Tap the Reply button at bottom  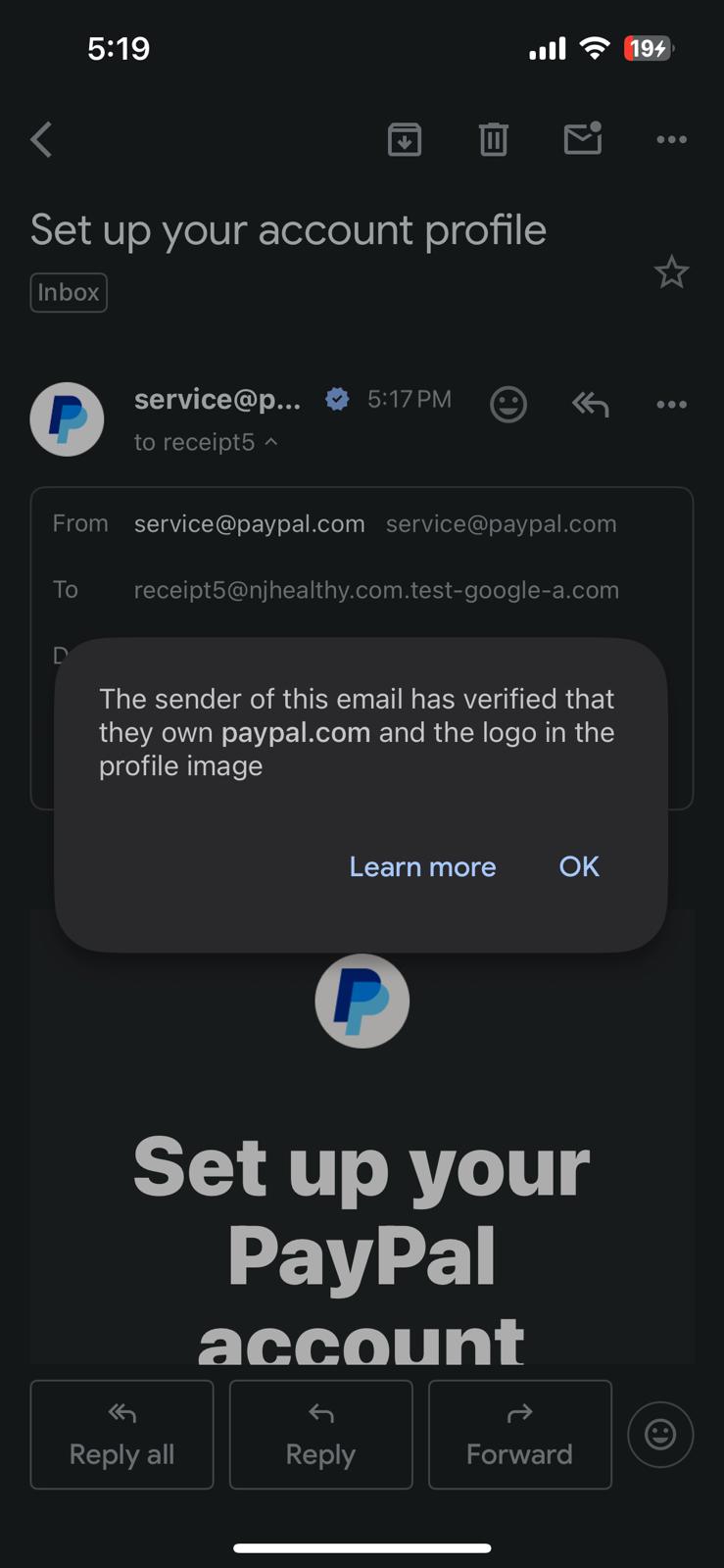pyautogui.click(x=320, y=1435)
